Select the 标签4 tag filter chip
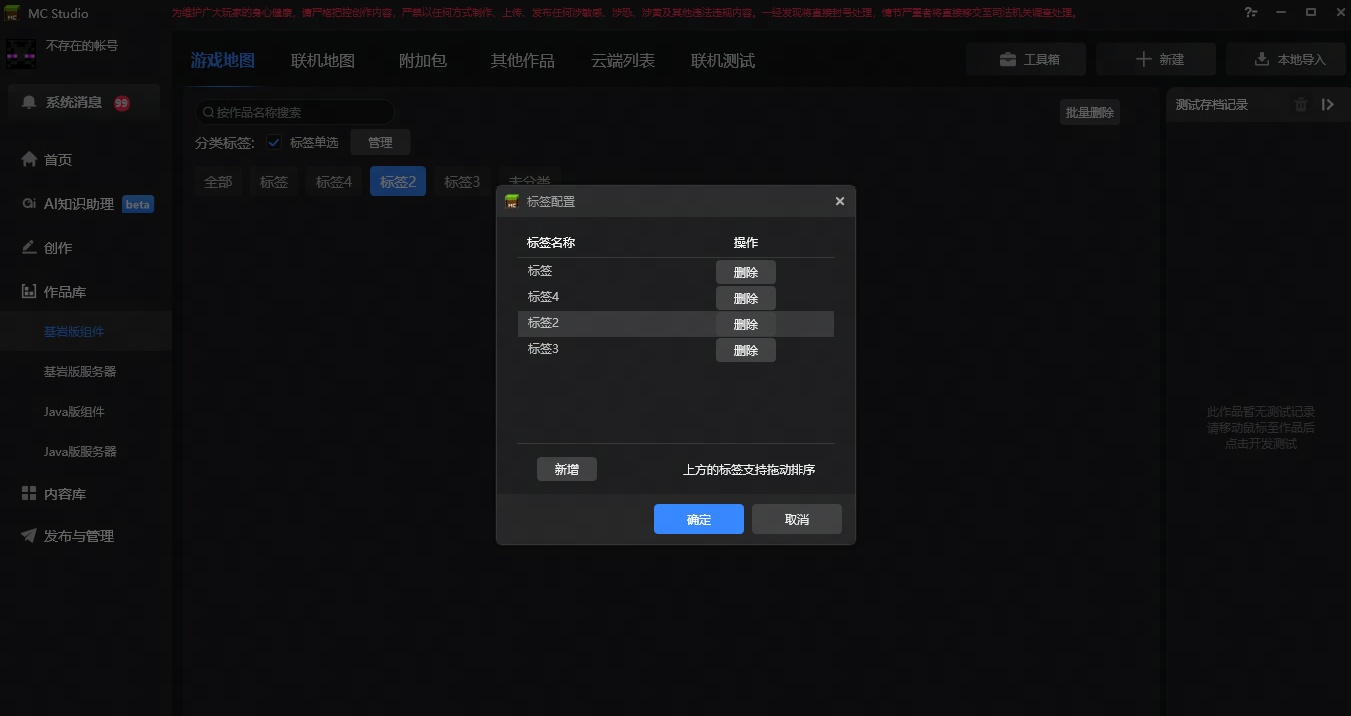The width and height of the screenshot is (1351, 716). [334, 181]
